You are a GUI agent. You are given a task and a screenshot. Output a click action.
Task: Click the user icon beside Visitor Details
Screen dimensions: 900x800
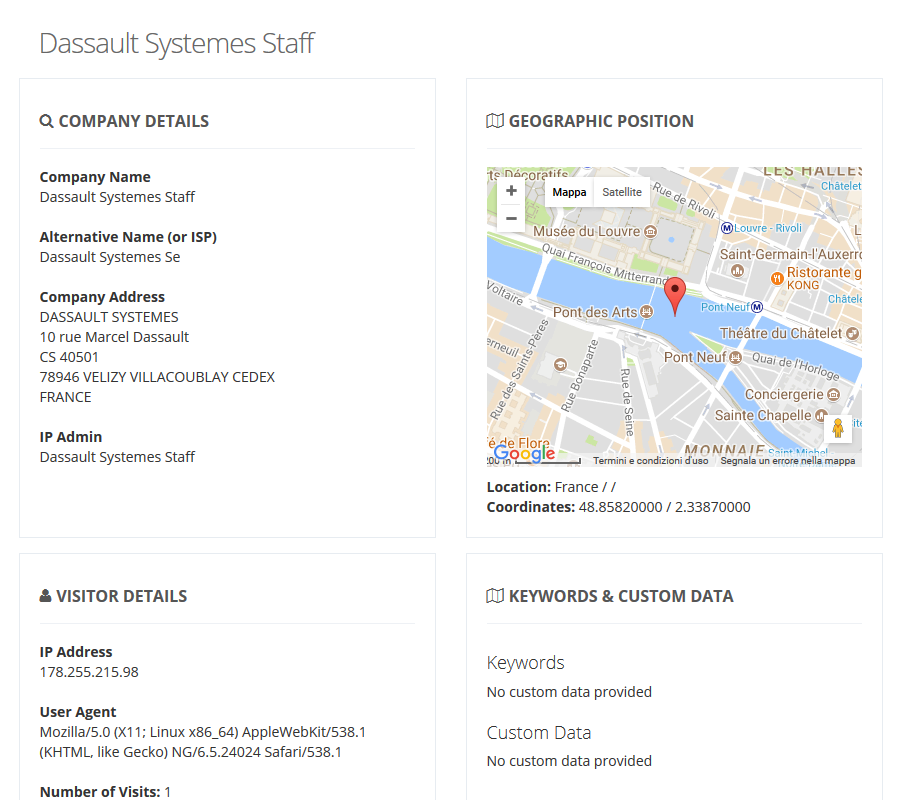(45, 596)
